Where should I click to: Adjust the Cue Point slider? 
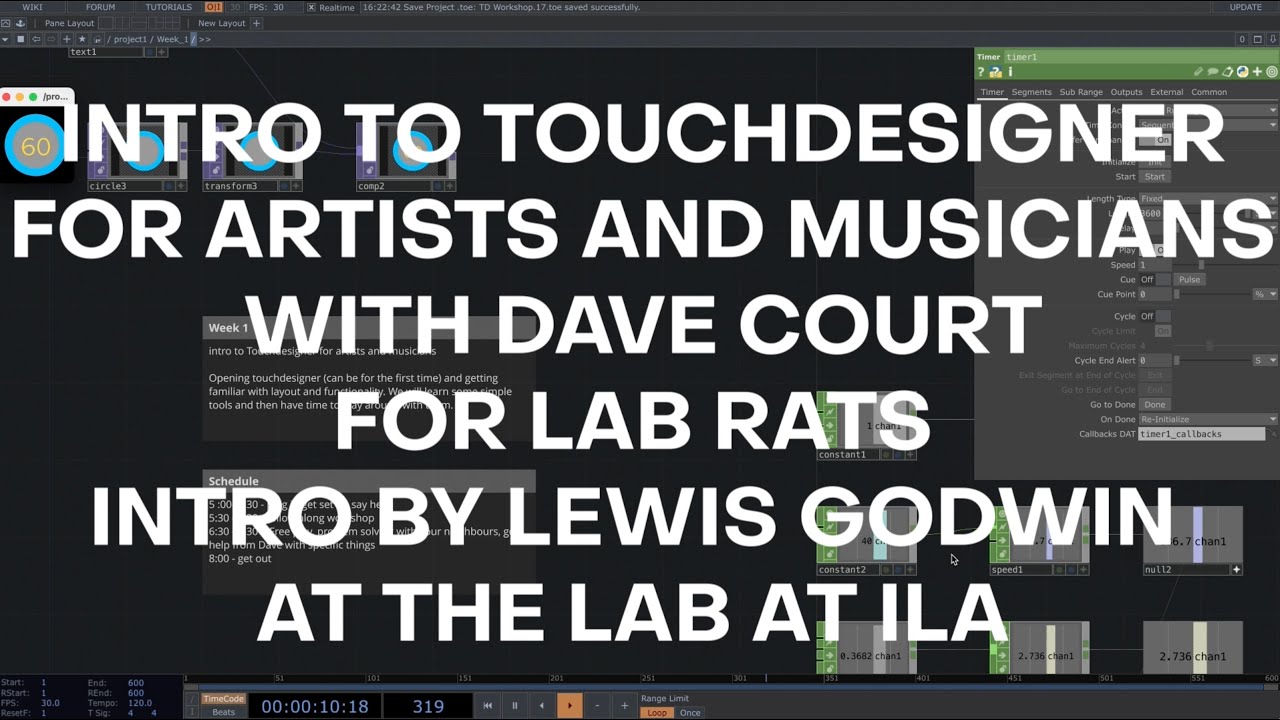tap(1213, 294)
